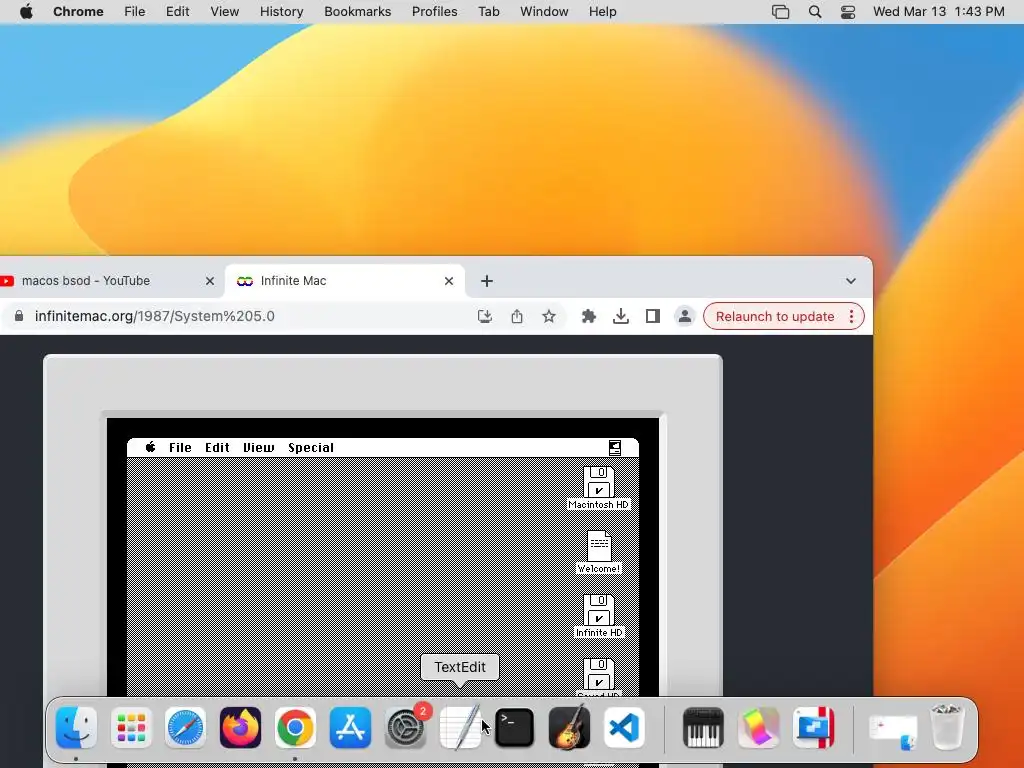Open the Trash in the Dock
Screen dimensions: 1024x768
click(947, 726)
